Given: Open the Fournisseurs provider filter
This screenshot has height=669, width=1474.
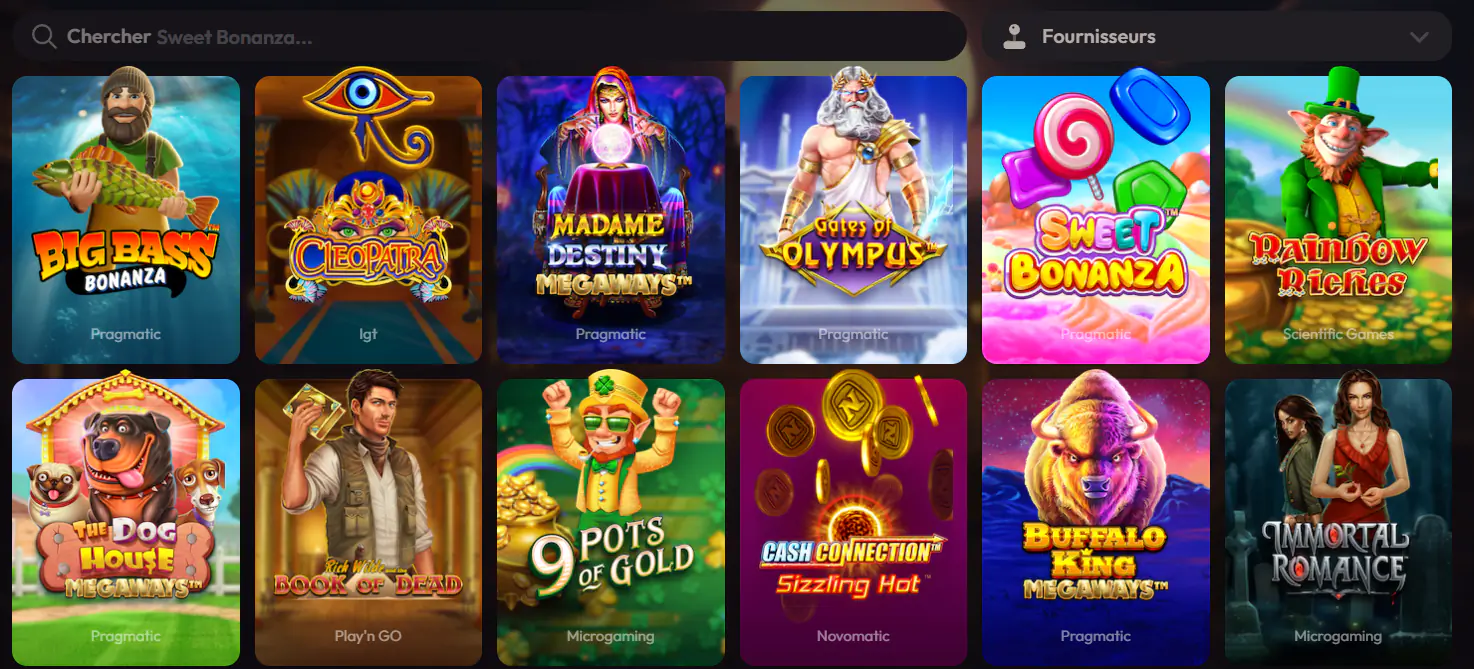Looking at the screenshot, I should coord(1216,36).
